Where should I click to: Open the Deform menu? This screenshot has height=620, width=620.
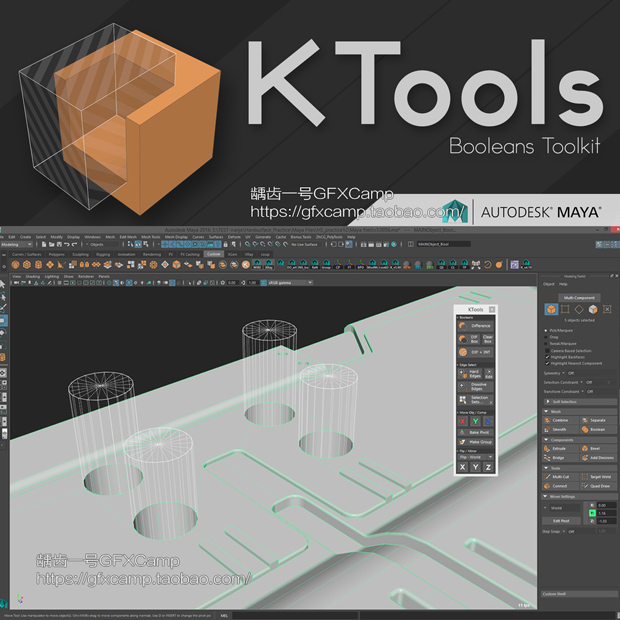point(234,237)
